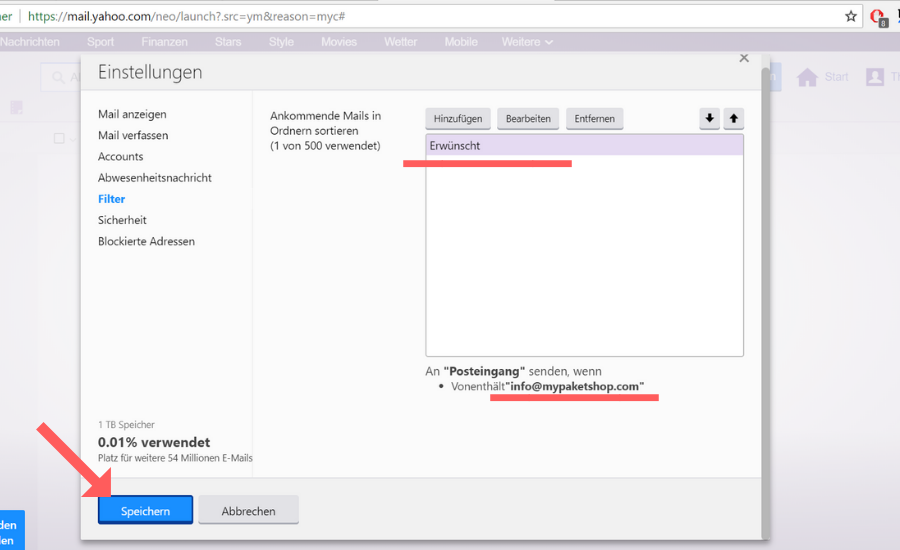This screenshot has width=900, height=550.
Task: Bookmark this page with the star icon
Action: point(851,16)
